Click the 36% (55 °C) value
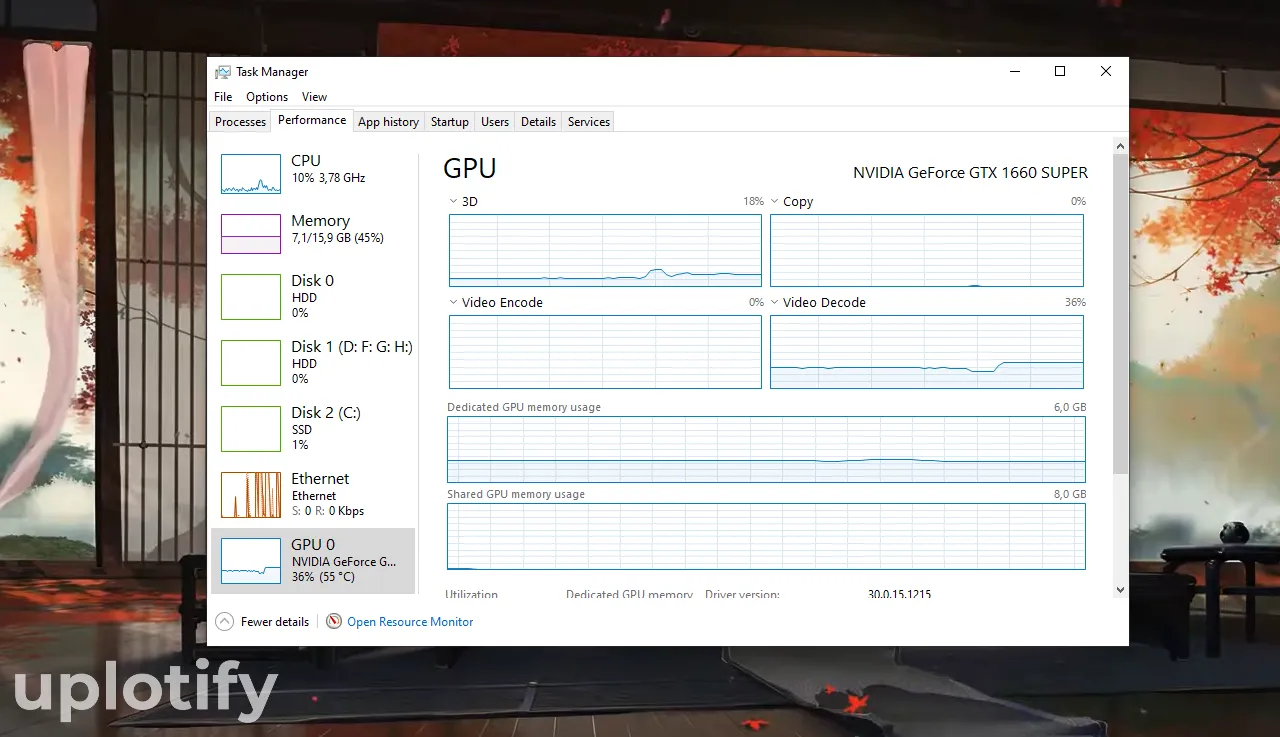Image resolution: width=1280 pixels, height=737 pixels. coord(323,577)
